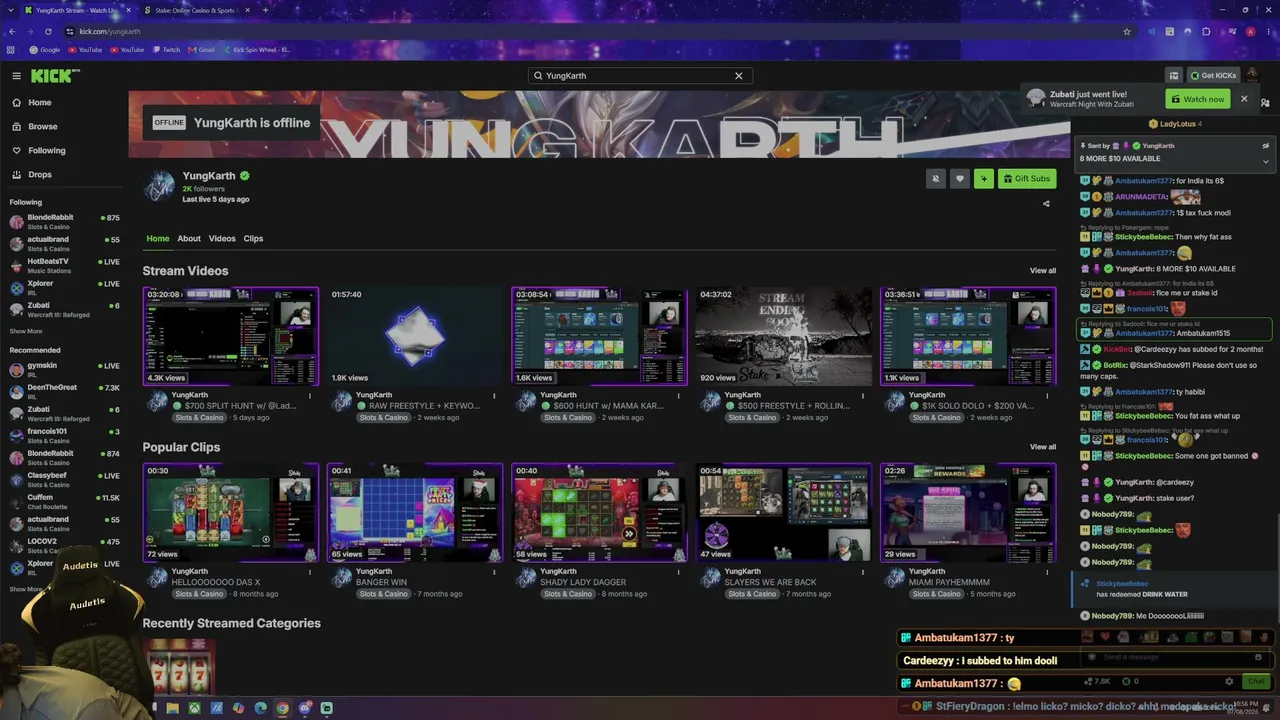Click the KICK logo
This screenshot has height=720, width=1280.
pyautogui.click(x=54, y=76)
